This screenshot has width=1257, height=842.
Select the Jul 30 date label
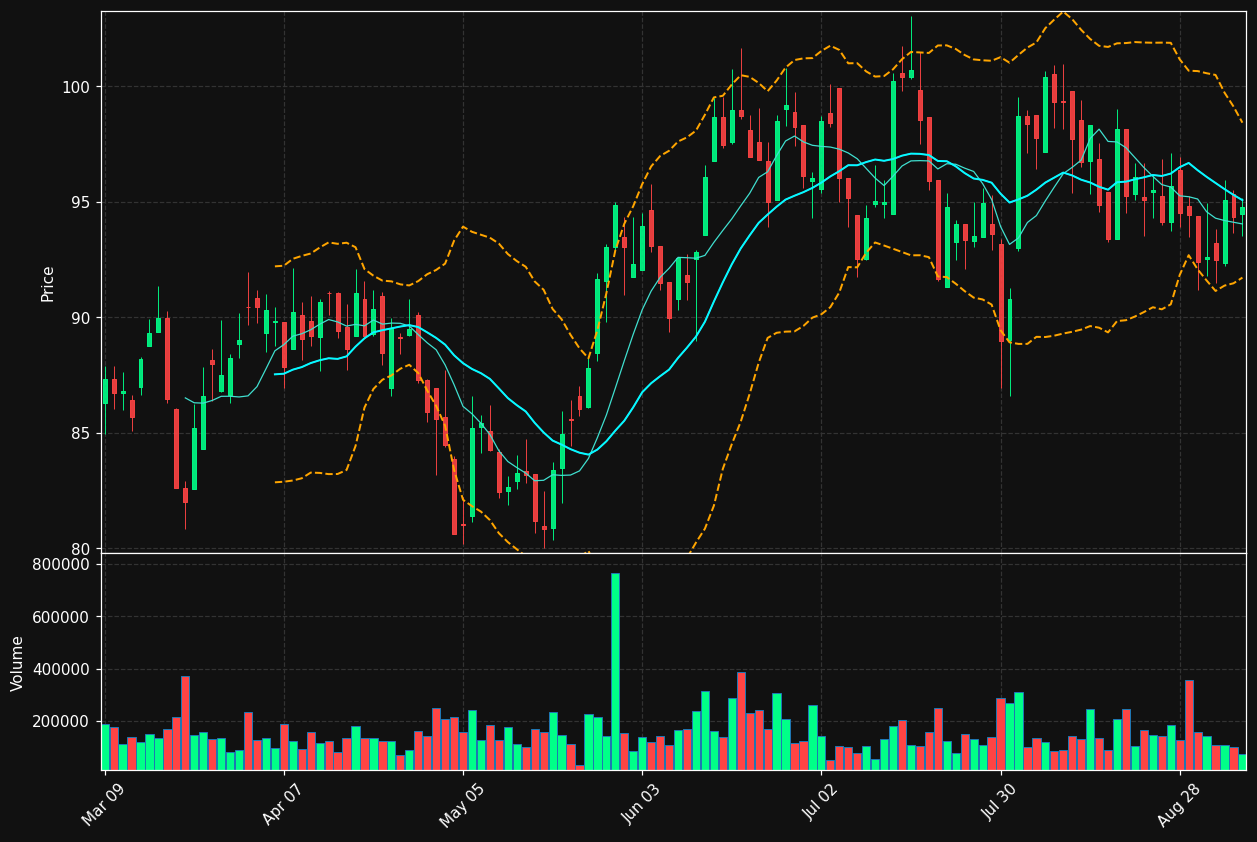point(1000,803)
